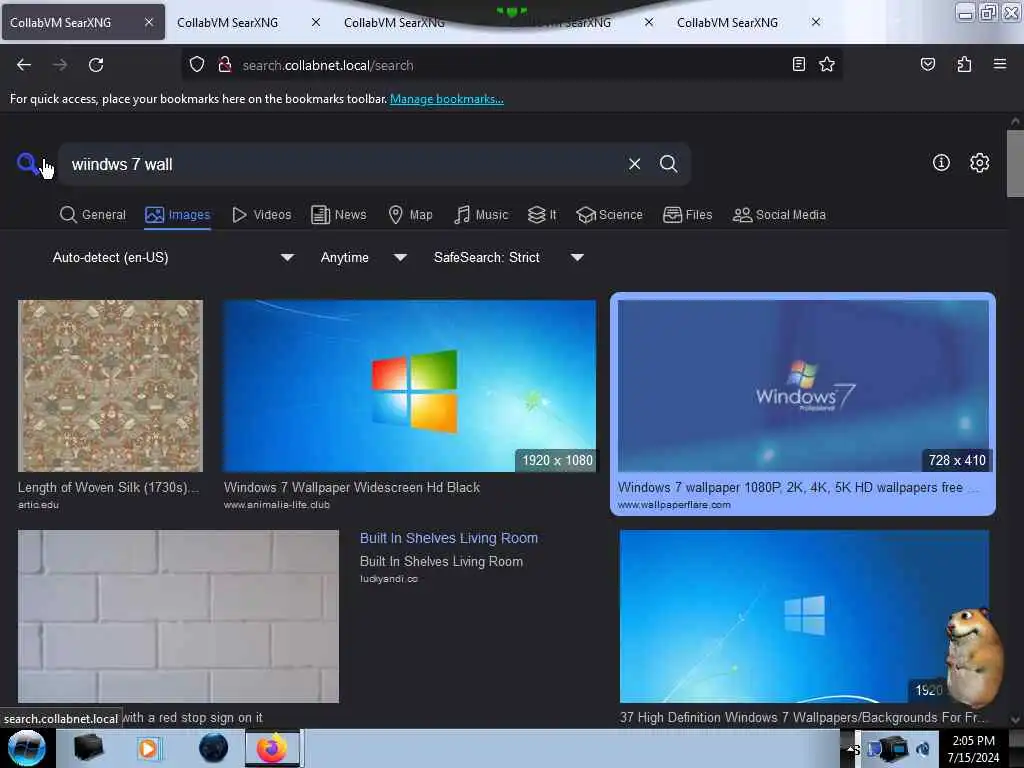
Task: Select the Science search category
Action: [609, 215]
